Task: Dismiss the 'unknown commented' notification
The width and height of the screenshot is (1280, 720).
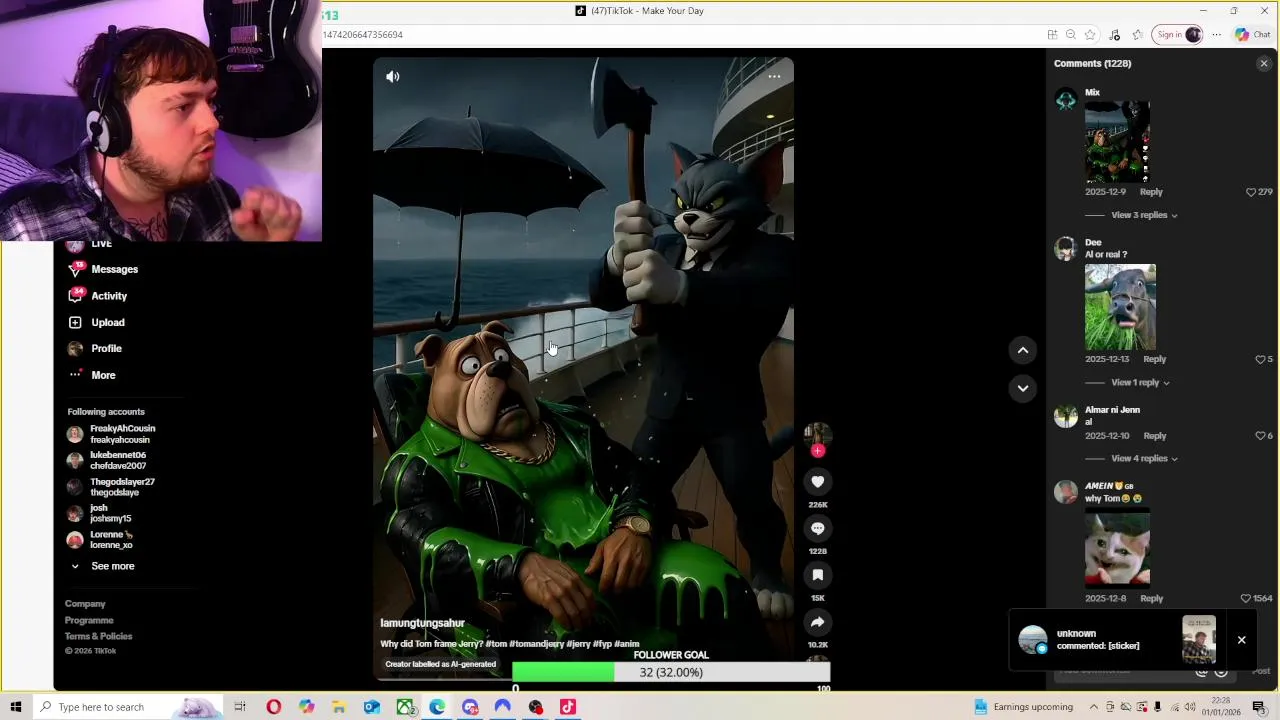Action: [1241, 640]
